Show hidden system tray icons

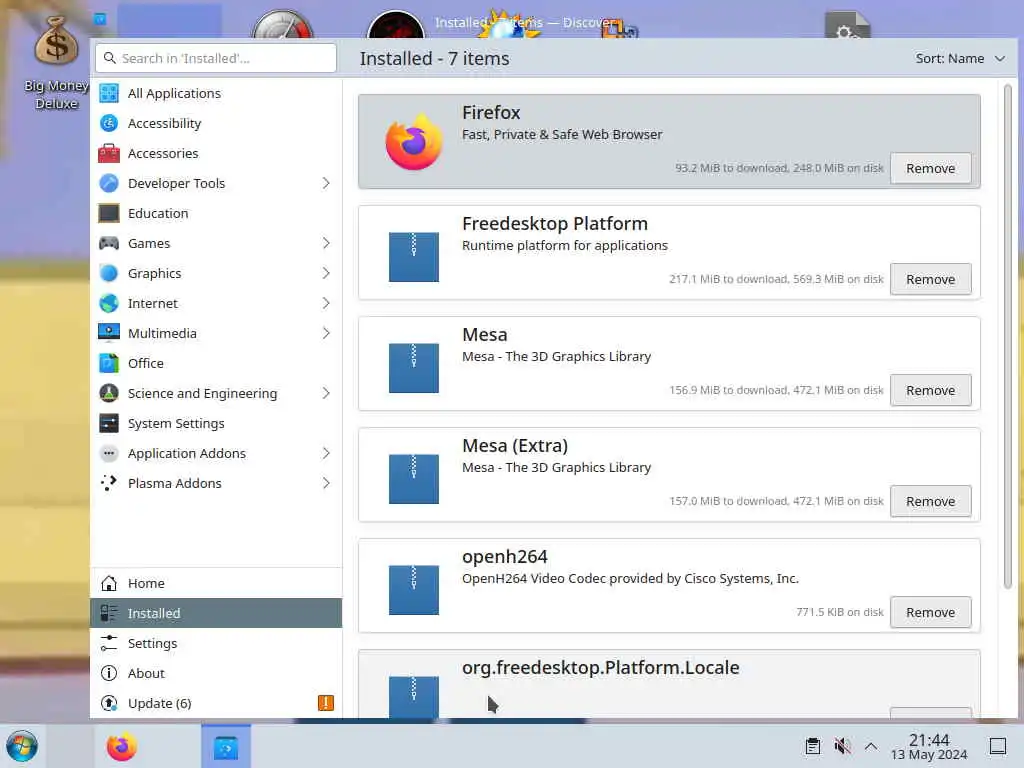coord(871,746)
